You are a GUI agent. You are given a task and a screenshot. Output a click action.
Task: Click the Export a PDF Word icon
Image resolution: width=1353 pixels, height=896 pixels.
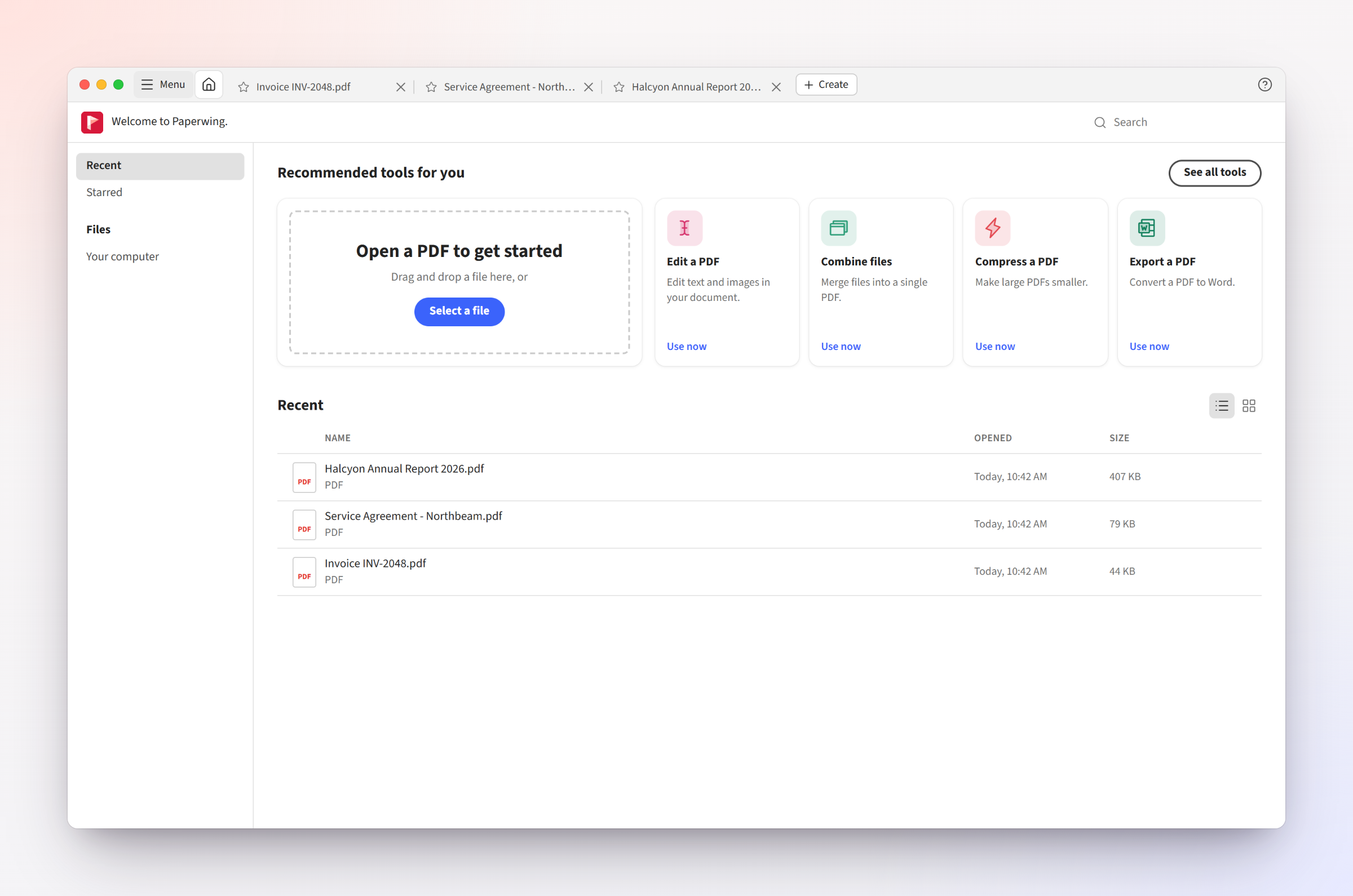[1147, 228]
